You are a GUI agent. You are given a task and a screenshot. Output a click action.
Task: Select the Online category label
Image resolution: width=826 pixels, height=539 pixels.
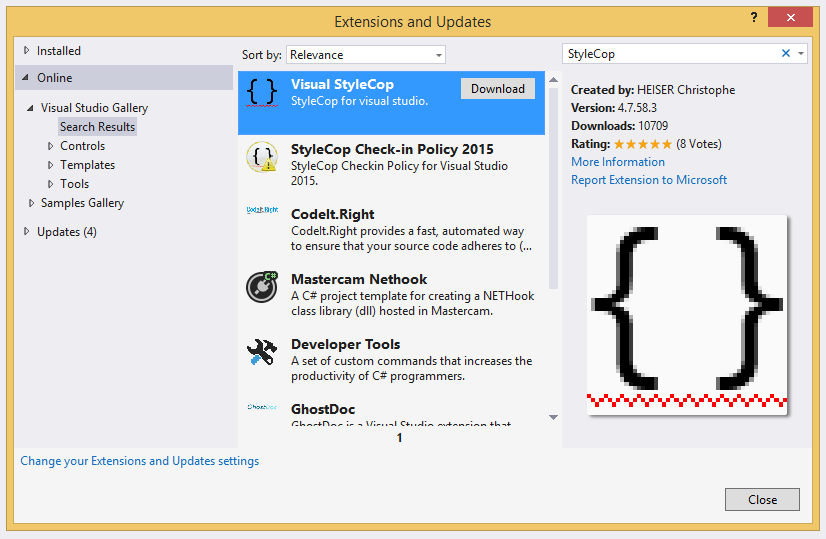(54, 77)
